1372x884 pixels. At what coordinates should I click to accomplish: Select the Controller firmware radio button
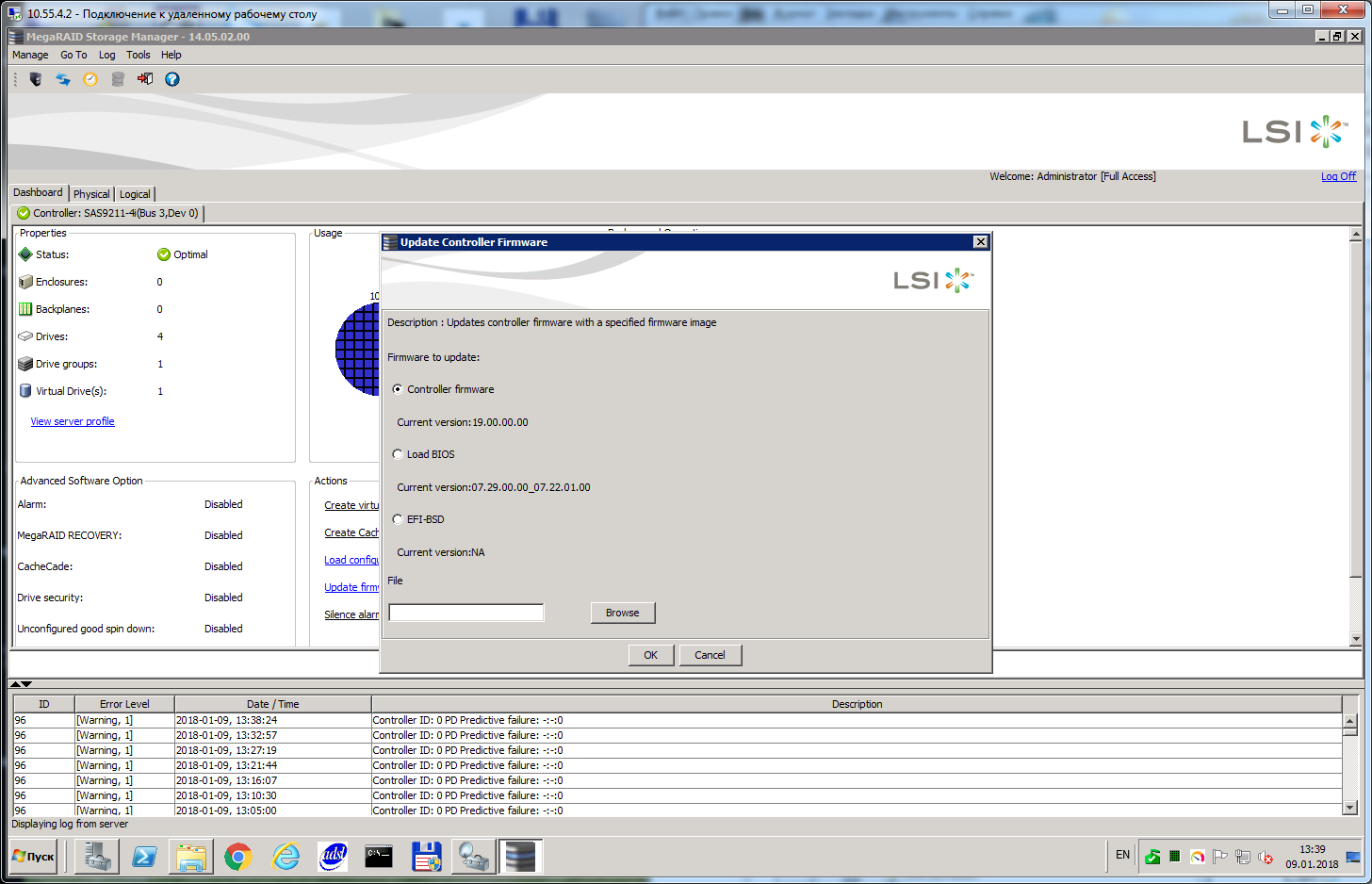pos(398,389)
